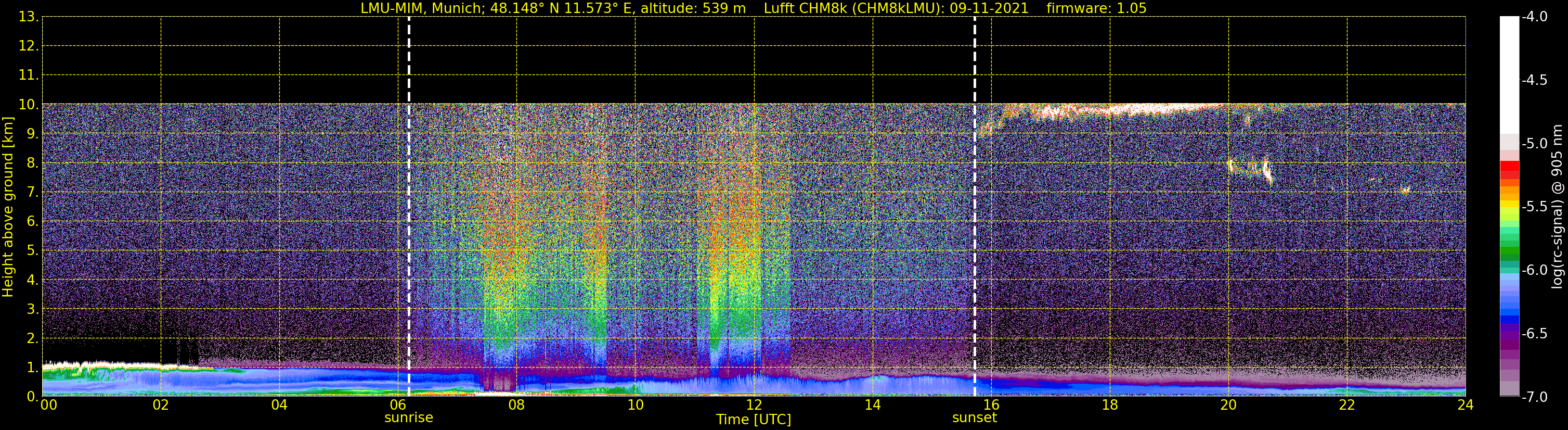
Task: Click the '12' time axis tick label
Action: click(754, 405)
